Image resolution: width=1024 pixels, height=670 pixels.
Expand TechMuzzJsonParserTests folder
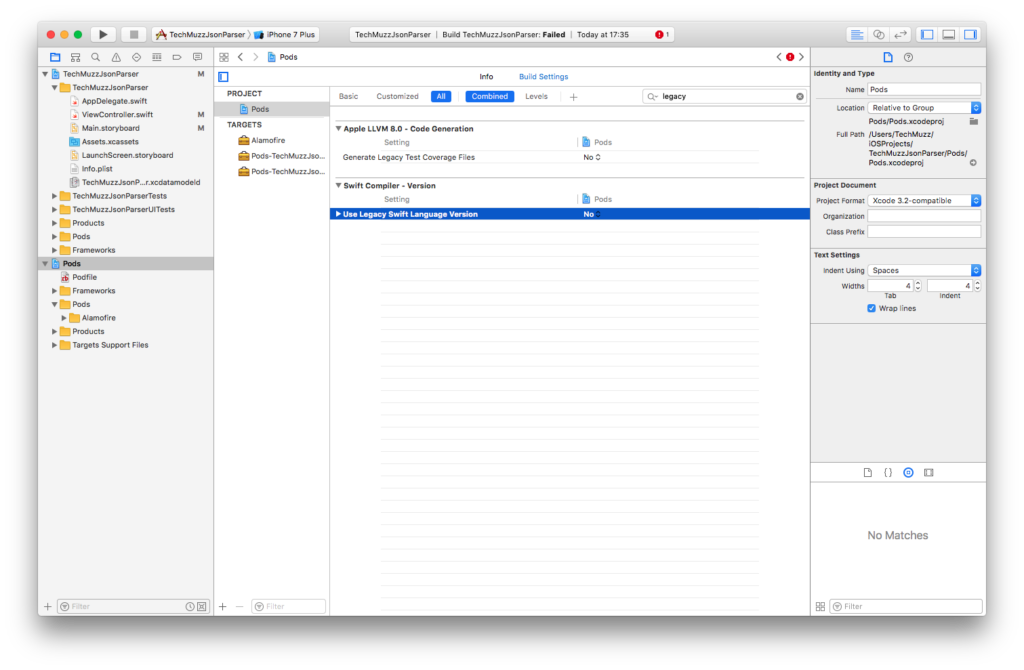pyautogui.click(x=54, y=196)
